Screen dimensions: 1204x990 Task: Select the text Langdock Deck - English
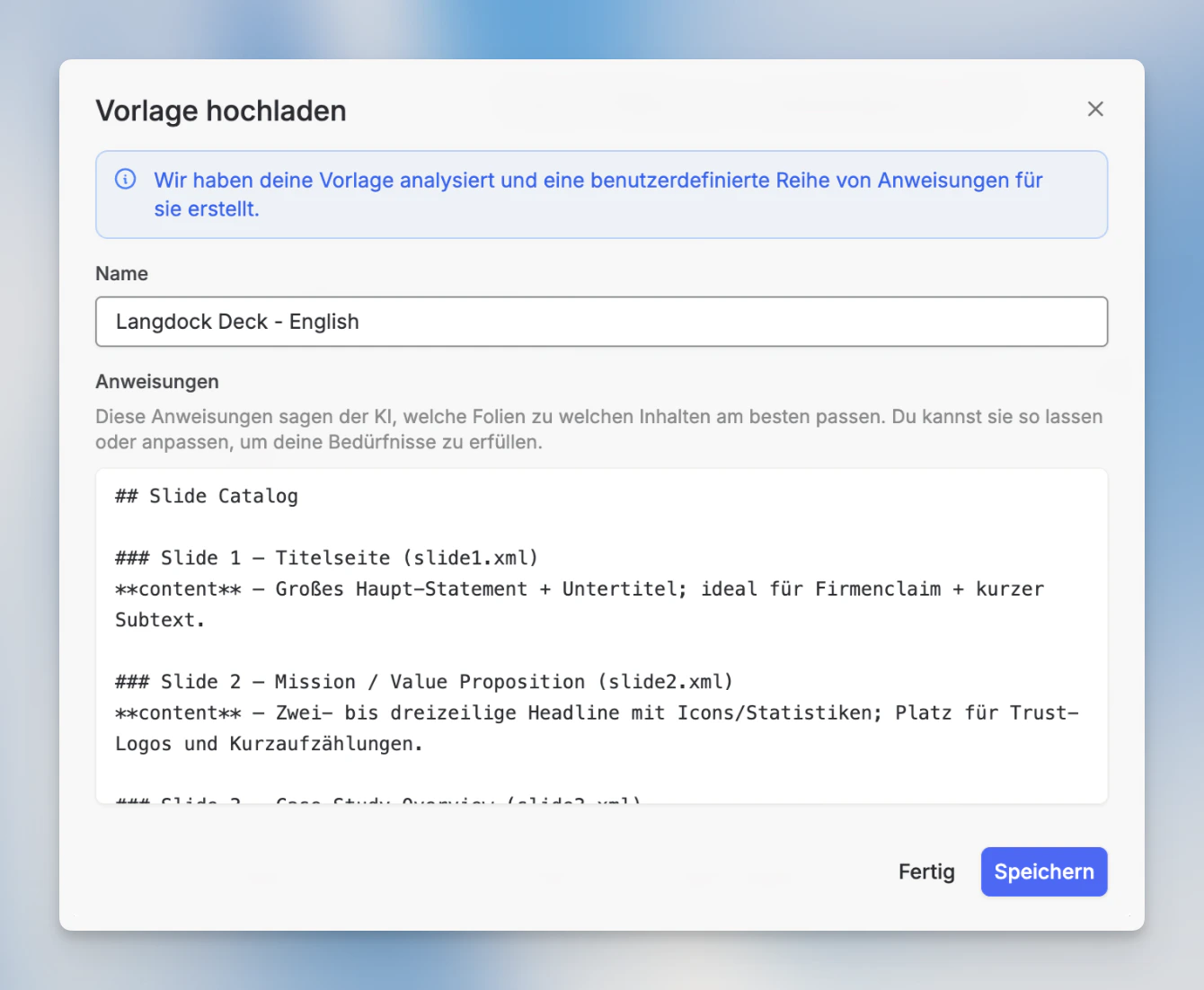236,322
